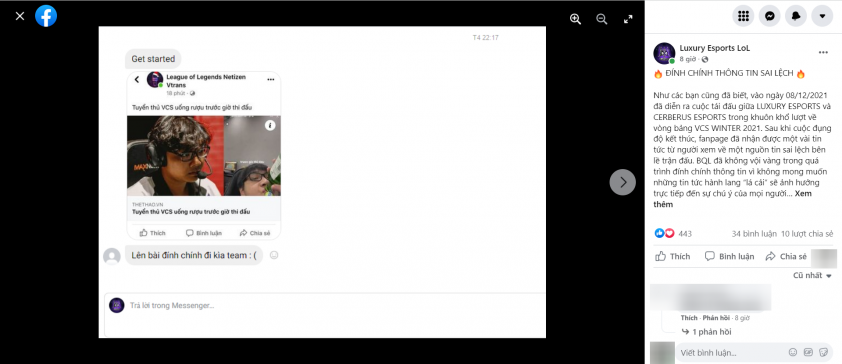842x364 pixels.
Task: Attach a sticker to the comment
Action: pos(824,353)
